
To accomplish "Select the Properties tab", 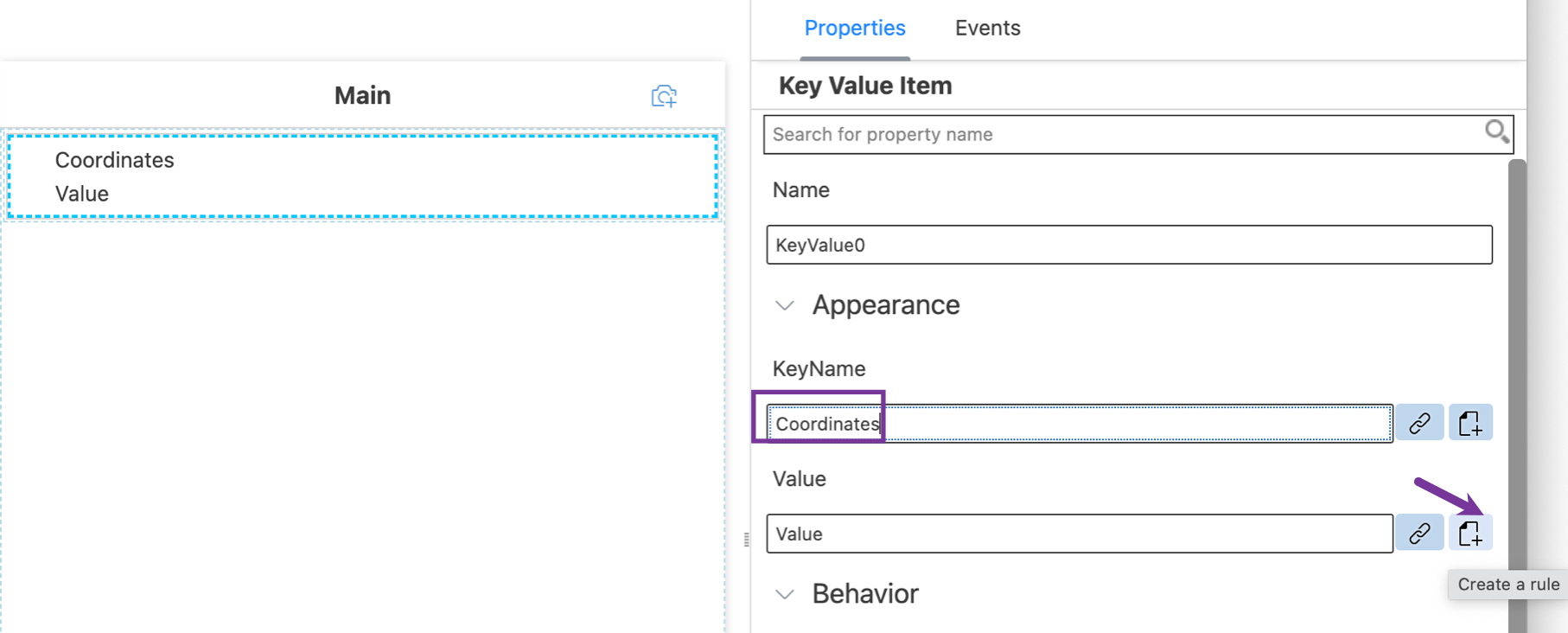I will pos(855,29).
